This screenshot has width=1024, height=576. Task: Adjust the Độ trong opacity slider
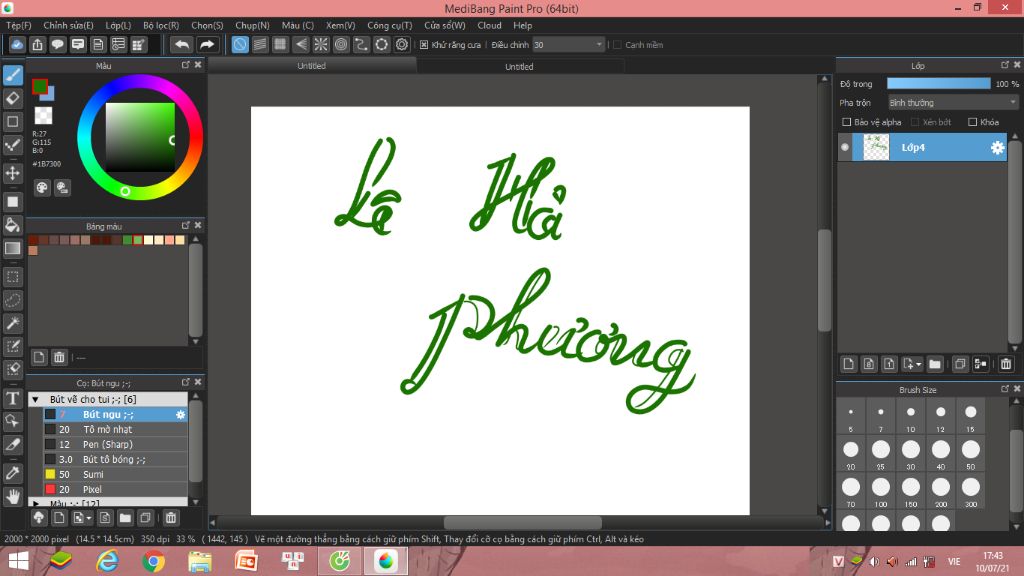tap(938, 84)
